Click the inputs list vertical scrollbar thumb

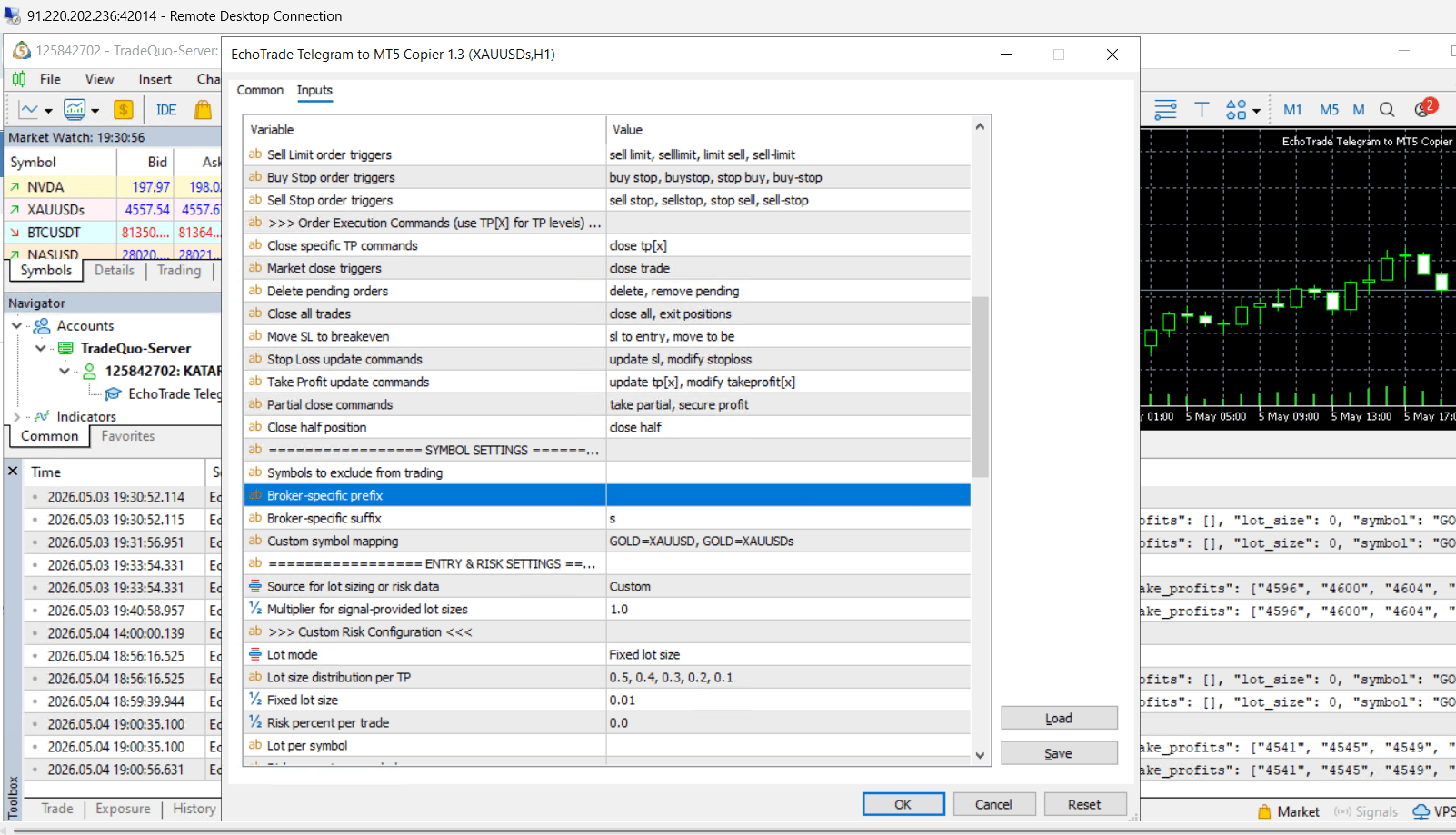click(980, 387)
